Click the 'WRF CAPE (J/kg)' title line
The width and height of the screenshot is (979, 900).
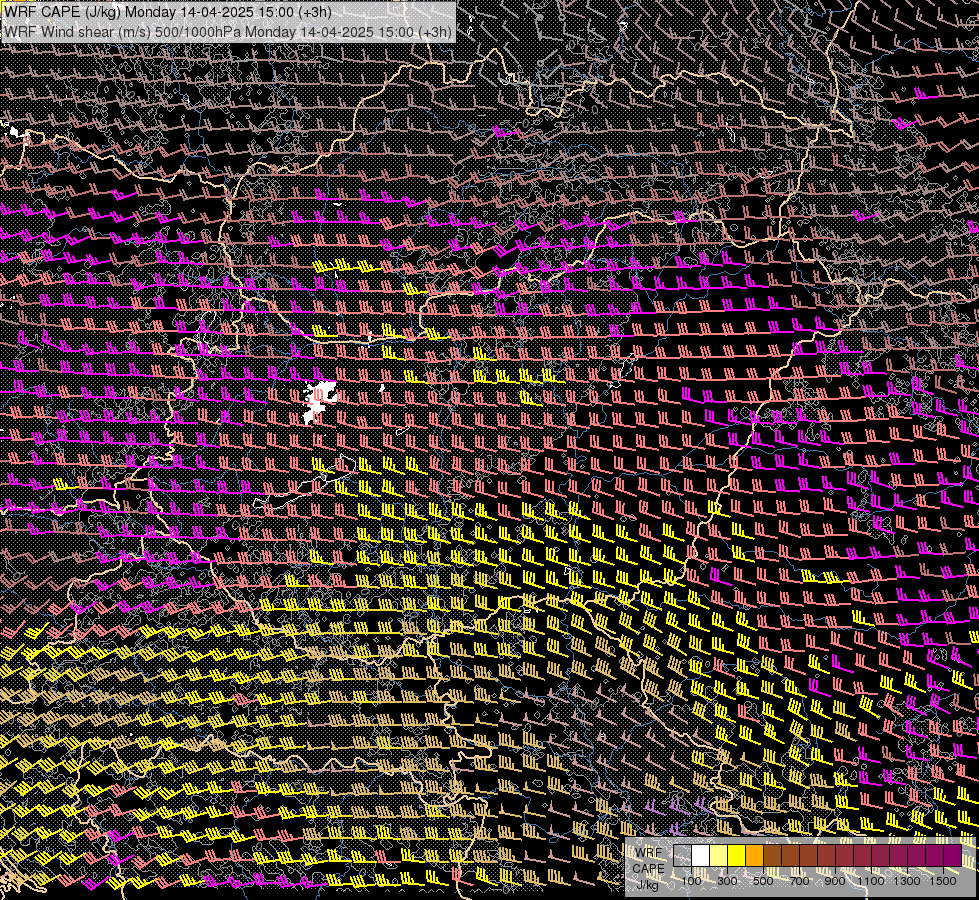[x=168, y=12]
